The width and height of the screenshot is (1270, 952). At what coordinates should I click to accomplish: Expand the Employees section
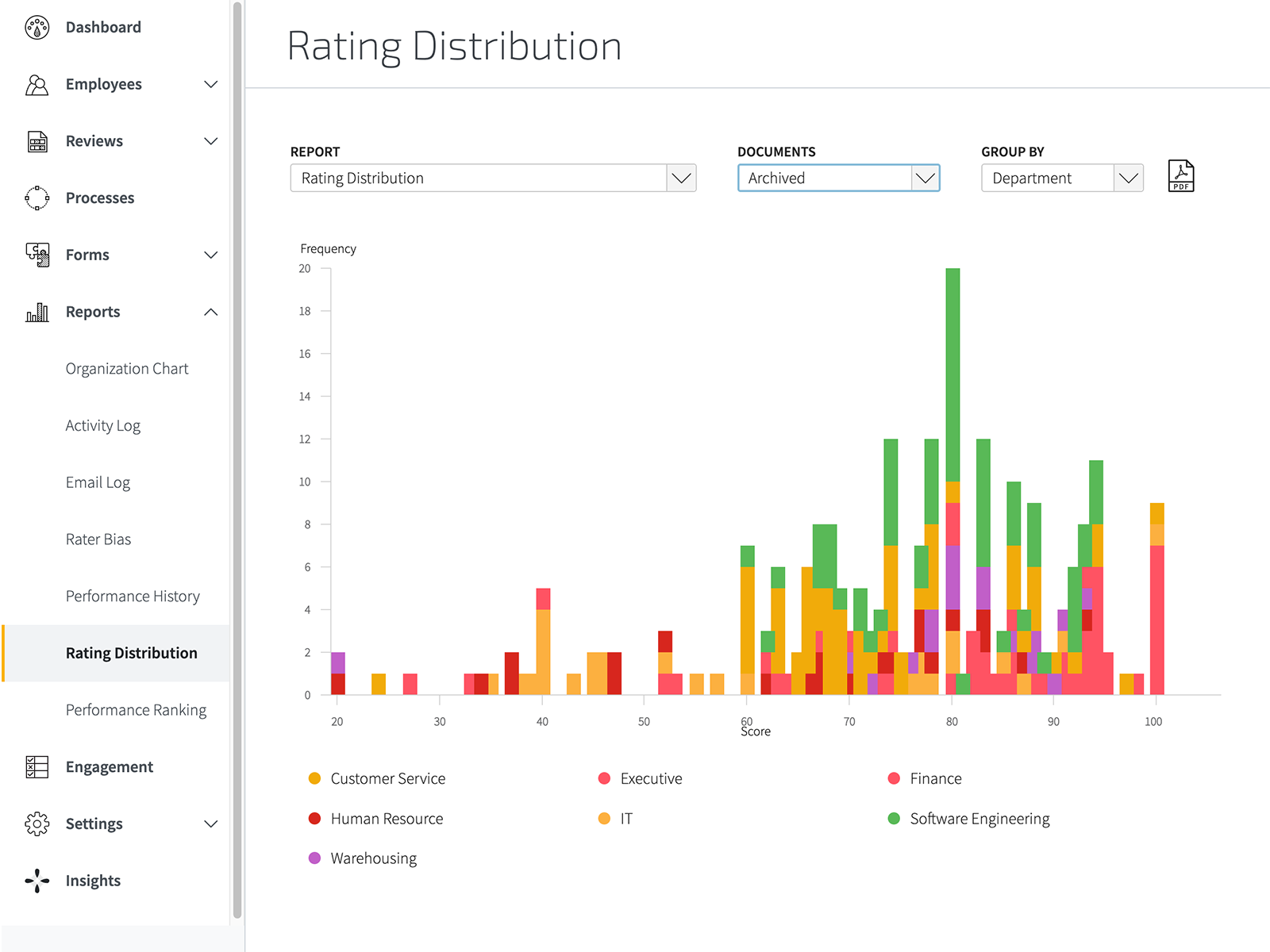tap(210, 84)
